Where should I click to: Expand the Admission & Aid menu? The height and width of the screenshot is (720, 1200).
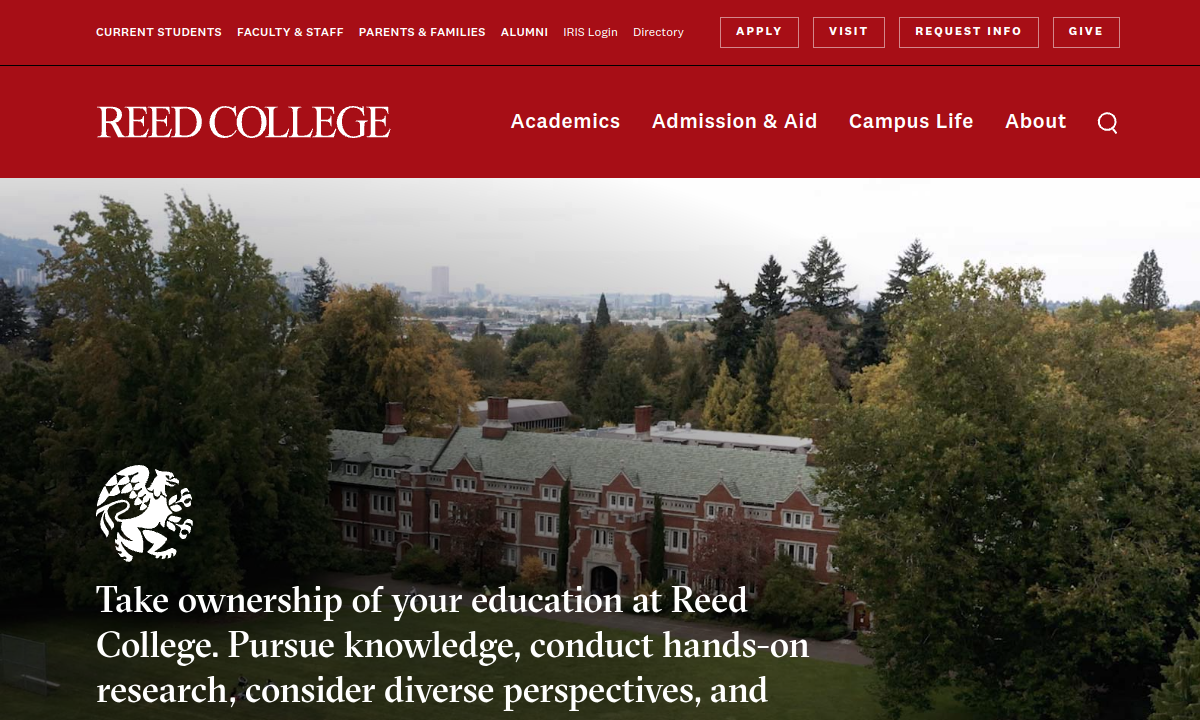tap(734, 121)
